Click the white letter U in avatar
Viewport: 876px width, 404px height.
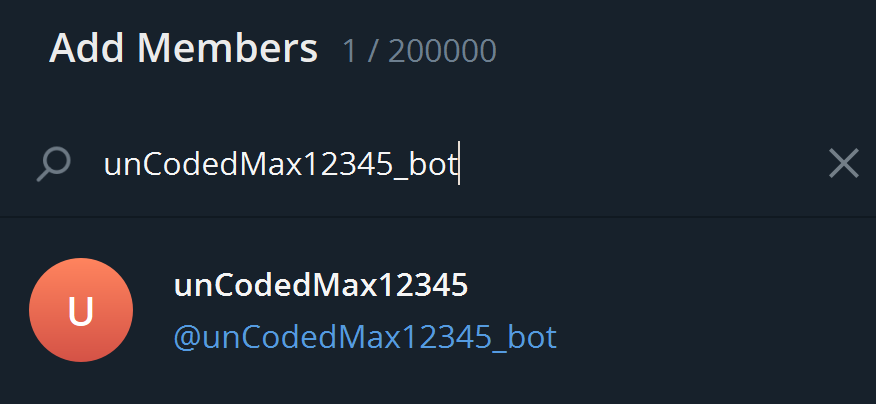pos(80,311)
